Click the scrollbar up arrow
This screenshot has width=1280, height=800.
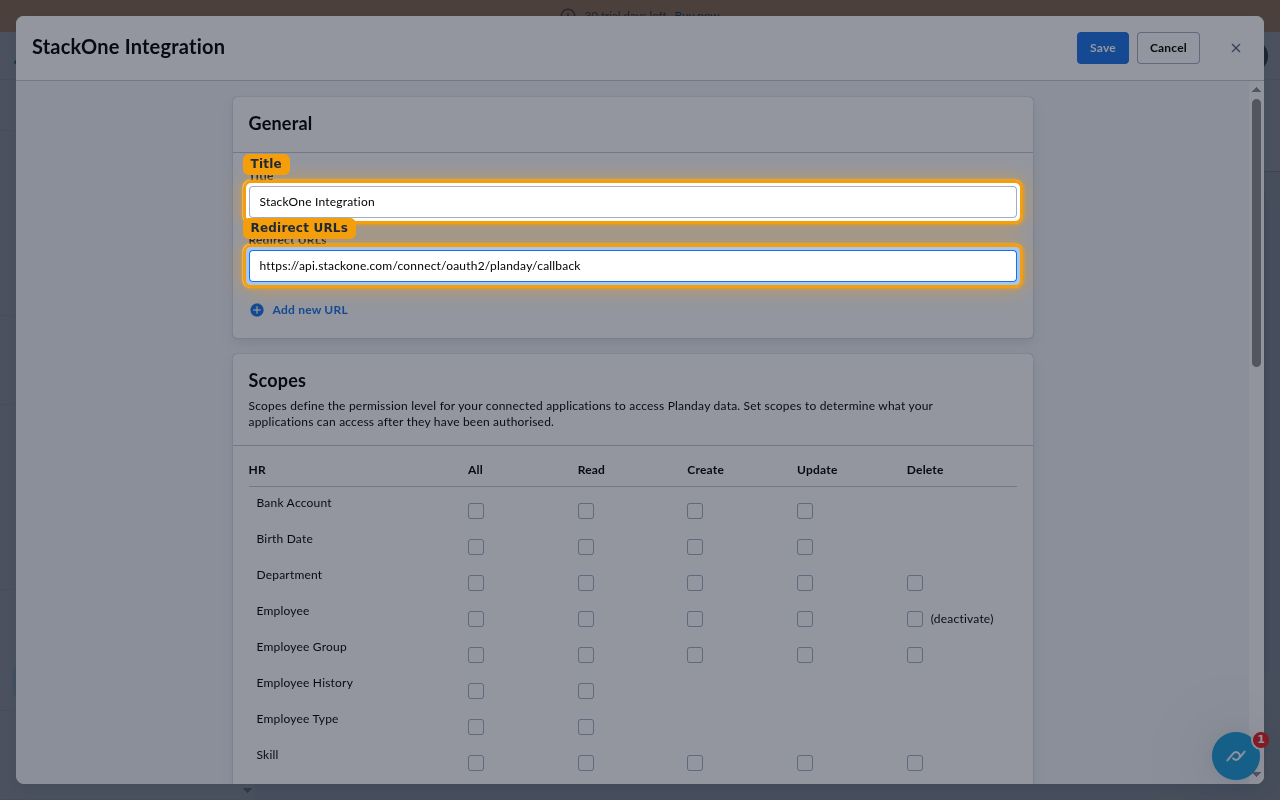point(1257,90)
